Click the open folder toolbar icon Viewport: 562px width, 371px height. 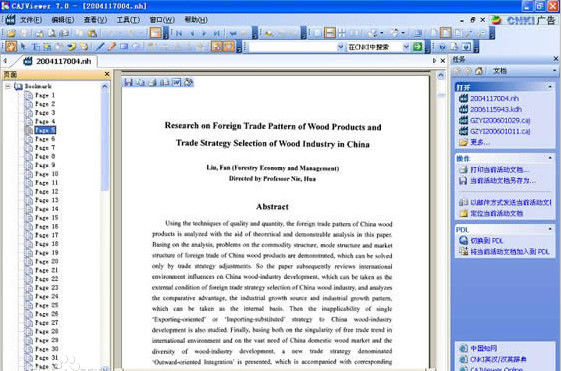[11, 33]
